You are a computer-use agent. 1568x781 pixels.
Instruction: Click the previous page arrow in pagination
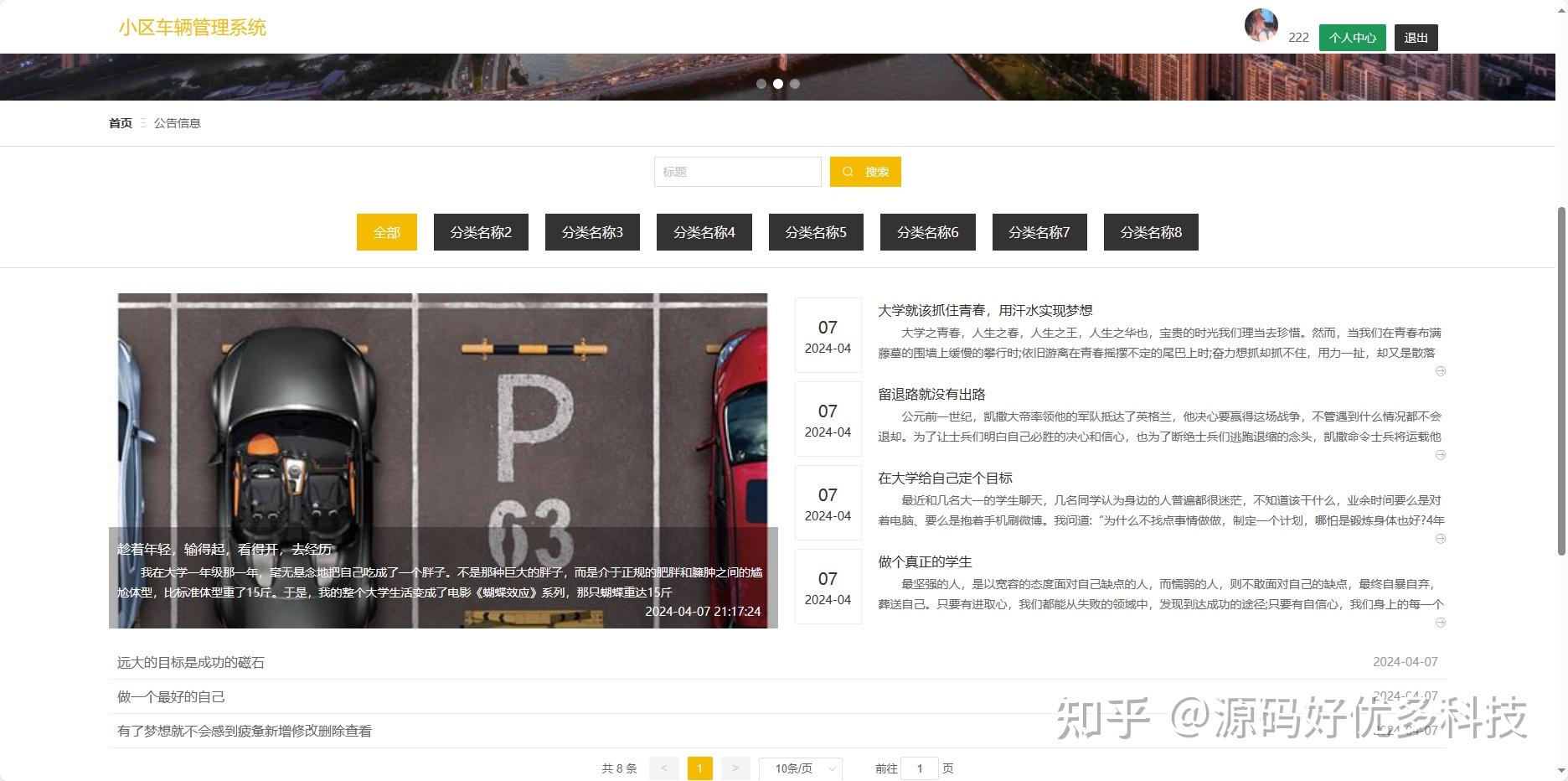pos(664,768)
